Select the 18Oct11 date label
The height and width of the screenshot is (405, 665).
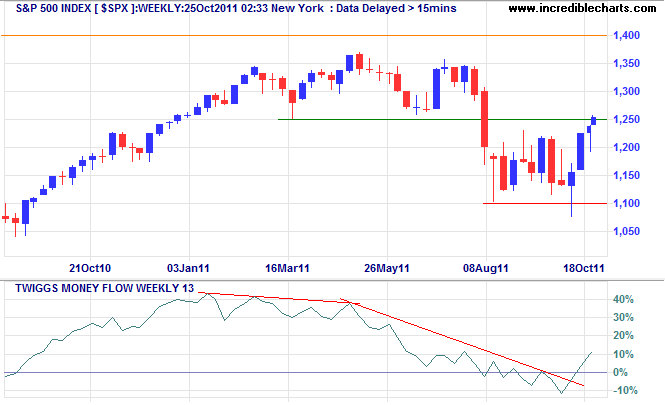(584, 268)
